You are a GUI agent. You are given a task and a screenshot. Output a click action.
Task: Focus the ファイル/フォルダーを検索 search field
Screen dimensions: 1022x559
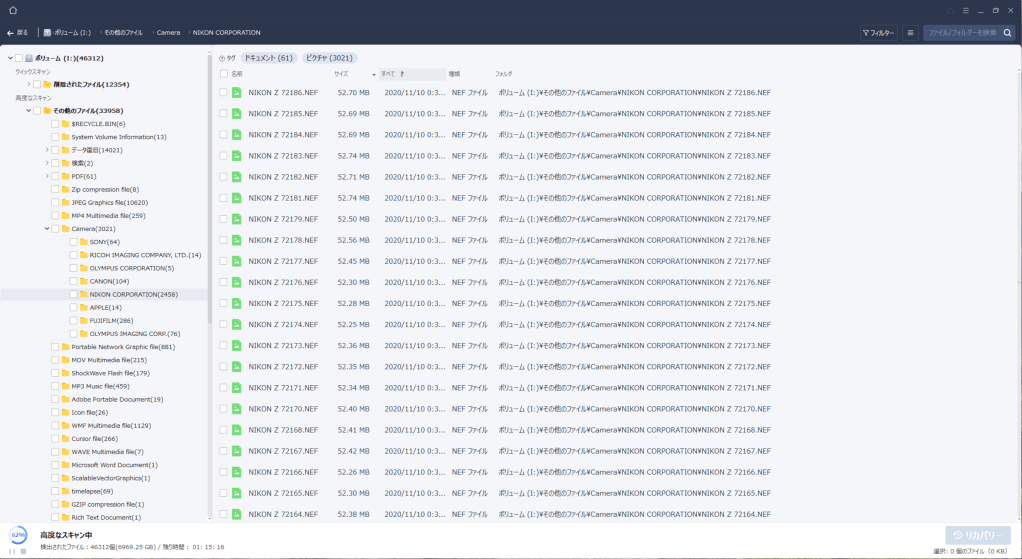(960, 33)
